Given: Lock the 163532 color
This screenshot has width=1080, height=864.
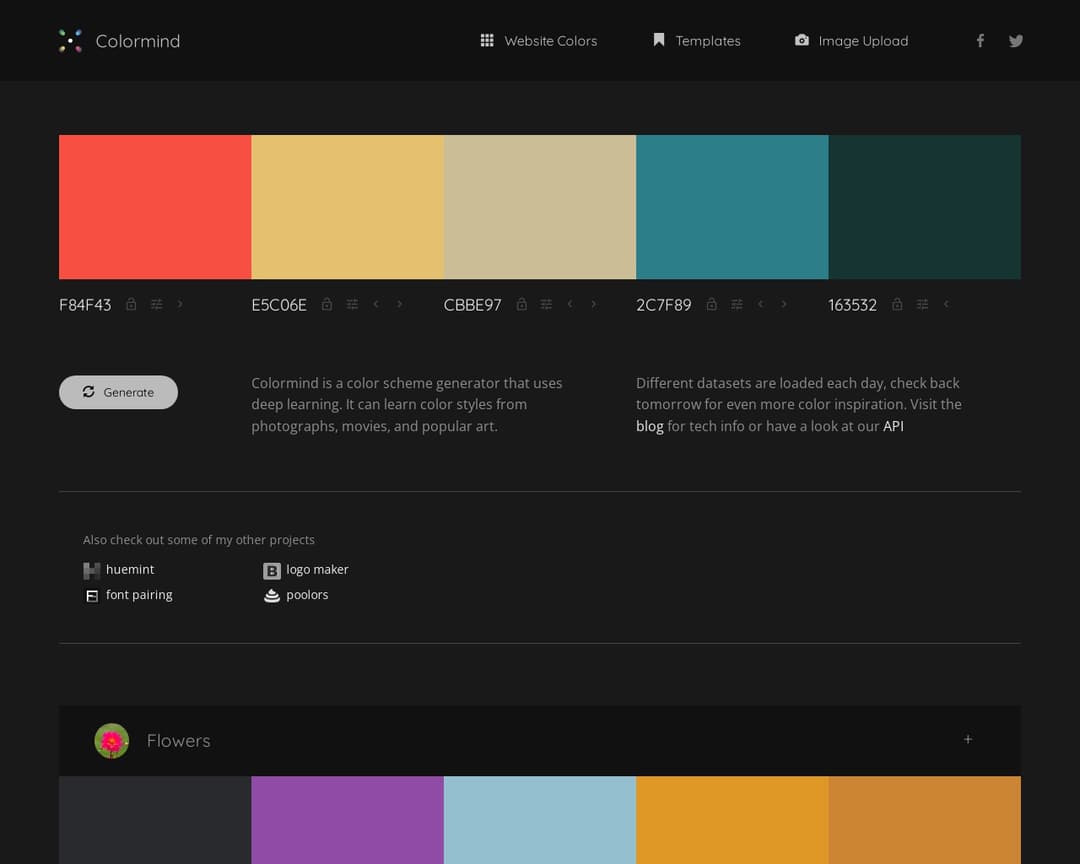Looking at the screenshot, I should [897, 304].
